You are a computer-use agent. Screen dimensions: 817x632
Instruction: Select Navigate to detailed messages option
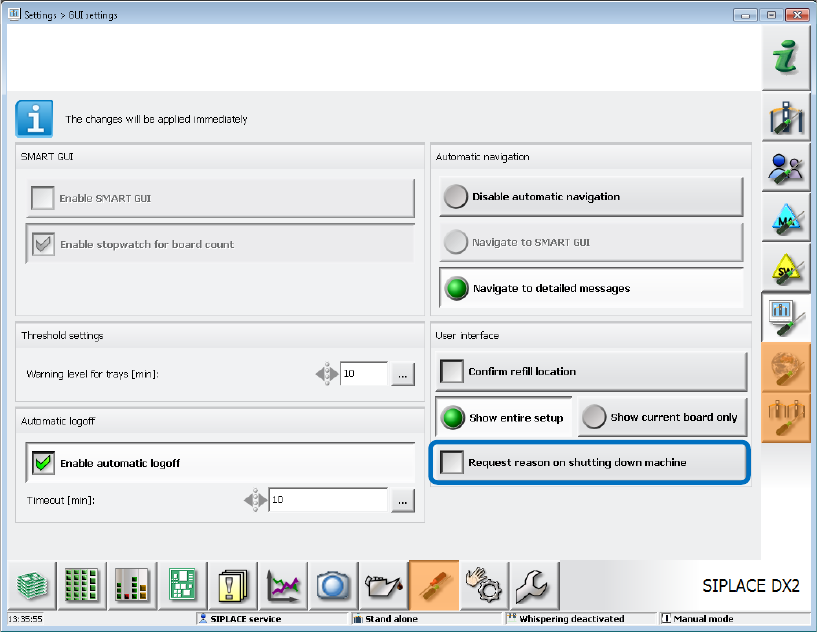pyautogui.click(x=591, y=288)
